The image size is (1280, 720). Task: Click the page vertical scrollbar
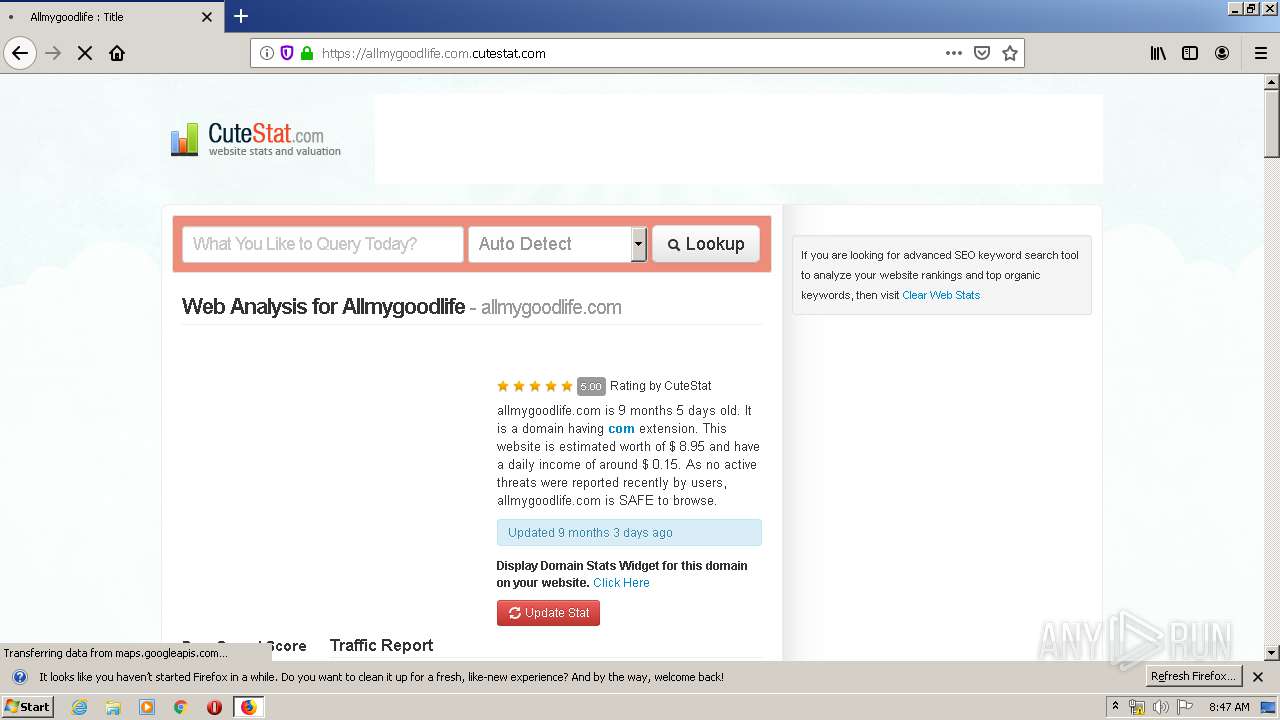point(1272,124)
